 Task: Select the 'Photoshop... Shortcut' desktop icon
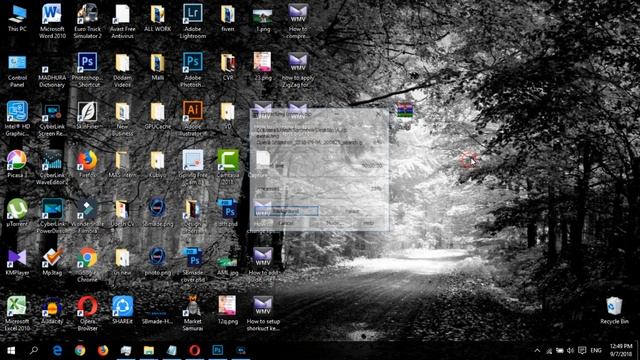point(87,70)
